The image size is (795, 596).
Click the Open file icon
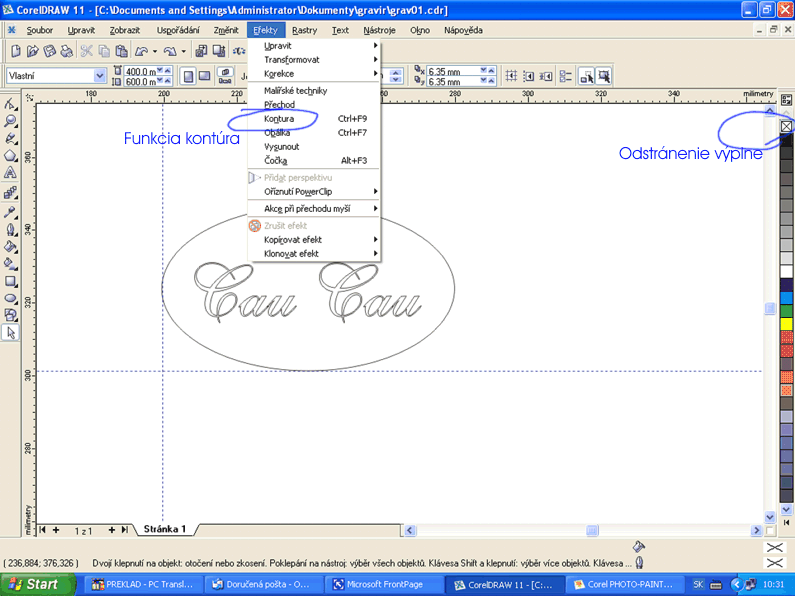tap(32, 51)
